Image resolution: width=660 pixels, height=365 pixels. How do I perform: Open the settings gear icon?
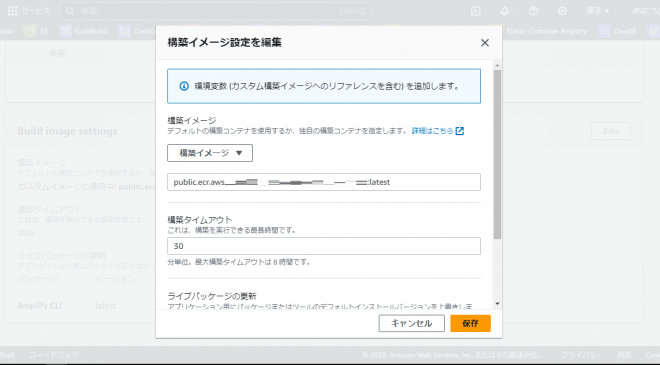click(x=562, y=11)
